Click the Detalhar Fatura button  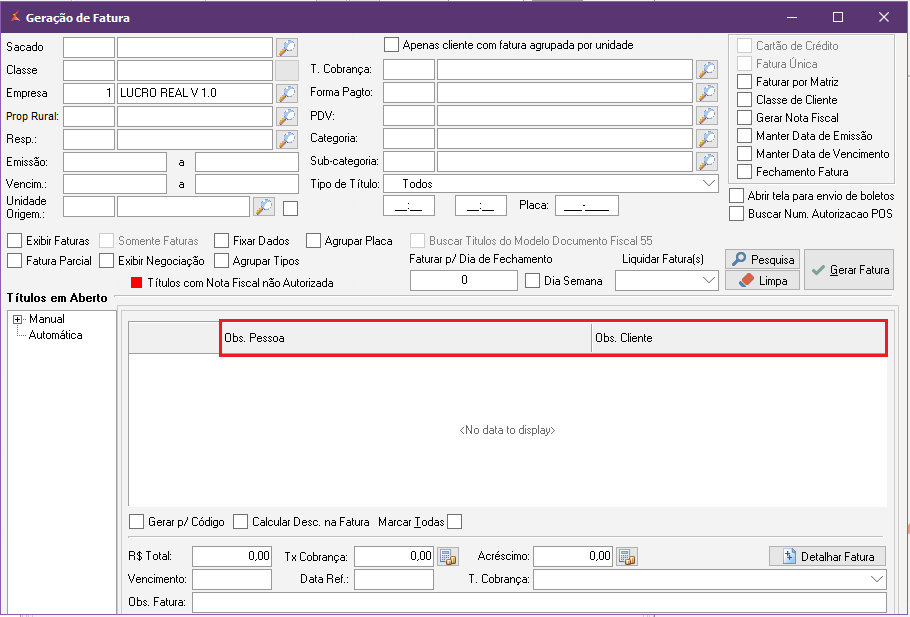(x=828, y=557)
